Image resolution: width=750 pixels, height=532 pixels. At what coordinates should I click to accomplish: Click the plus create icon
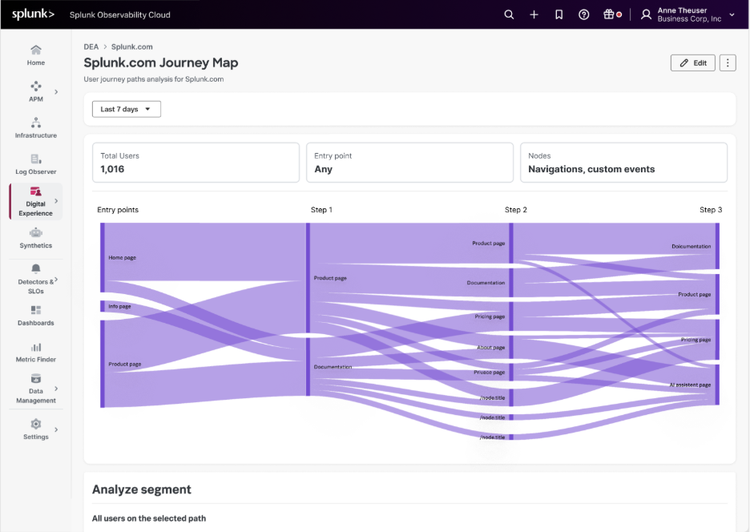(x=534, y=15)
